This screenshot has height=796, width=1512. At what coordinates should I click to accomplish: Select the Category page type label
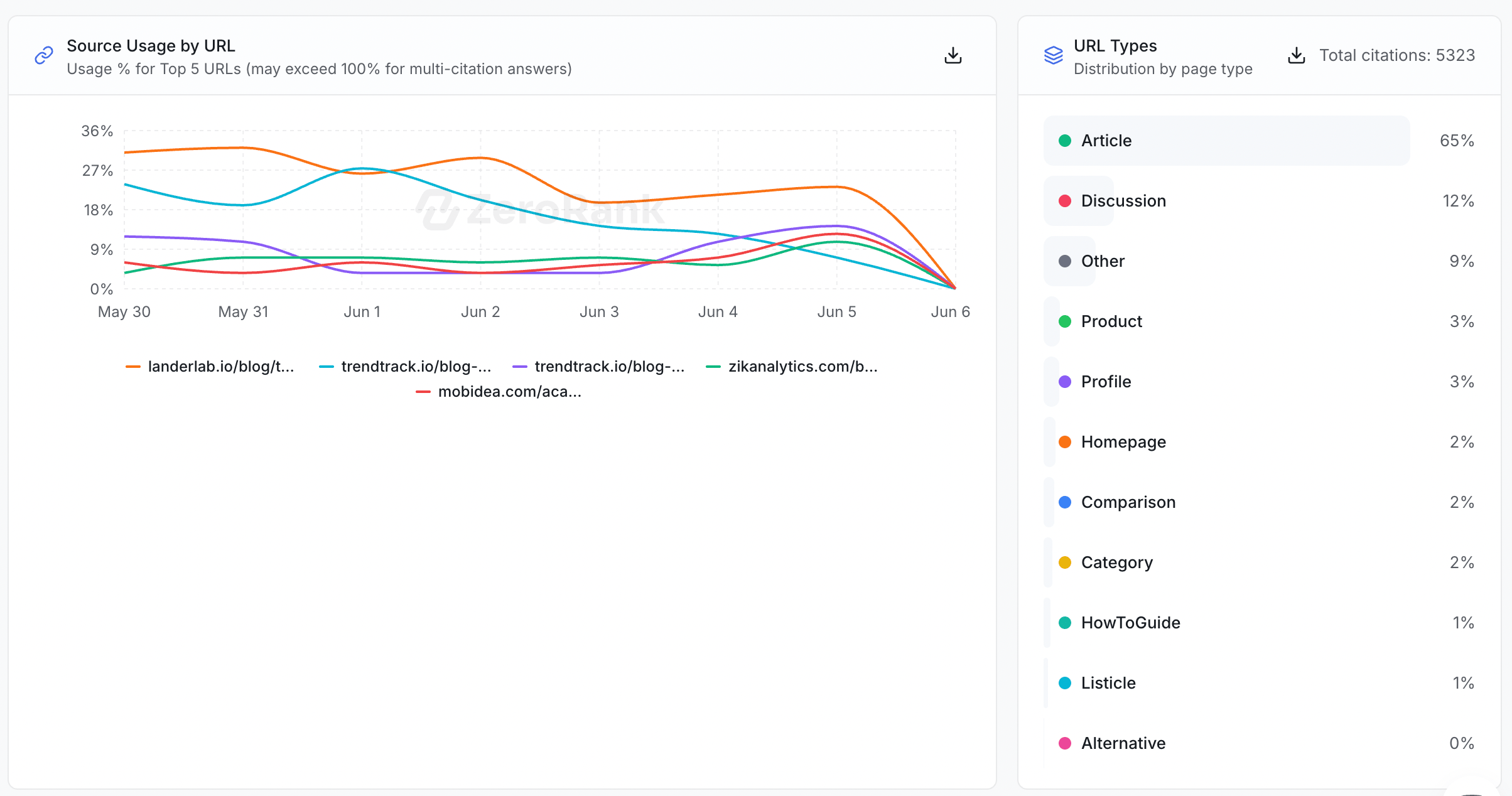click(x=1117, y=562)
